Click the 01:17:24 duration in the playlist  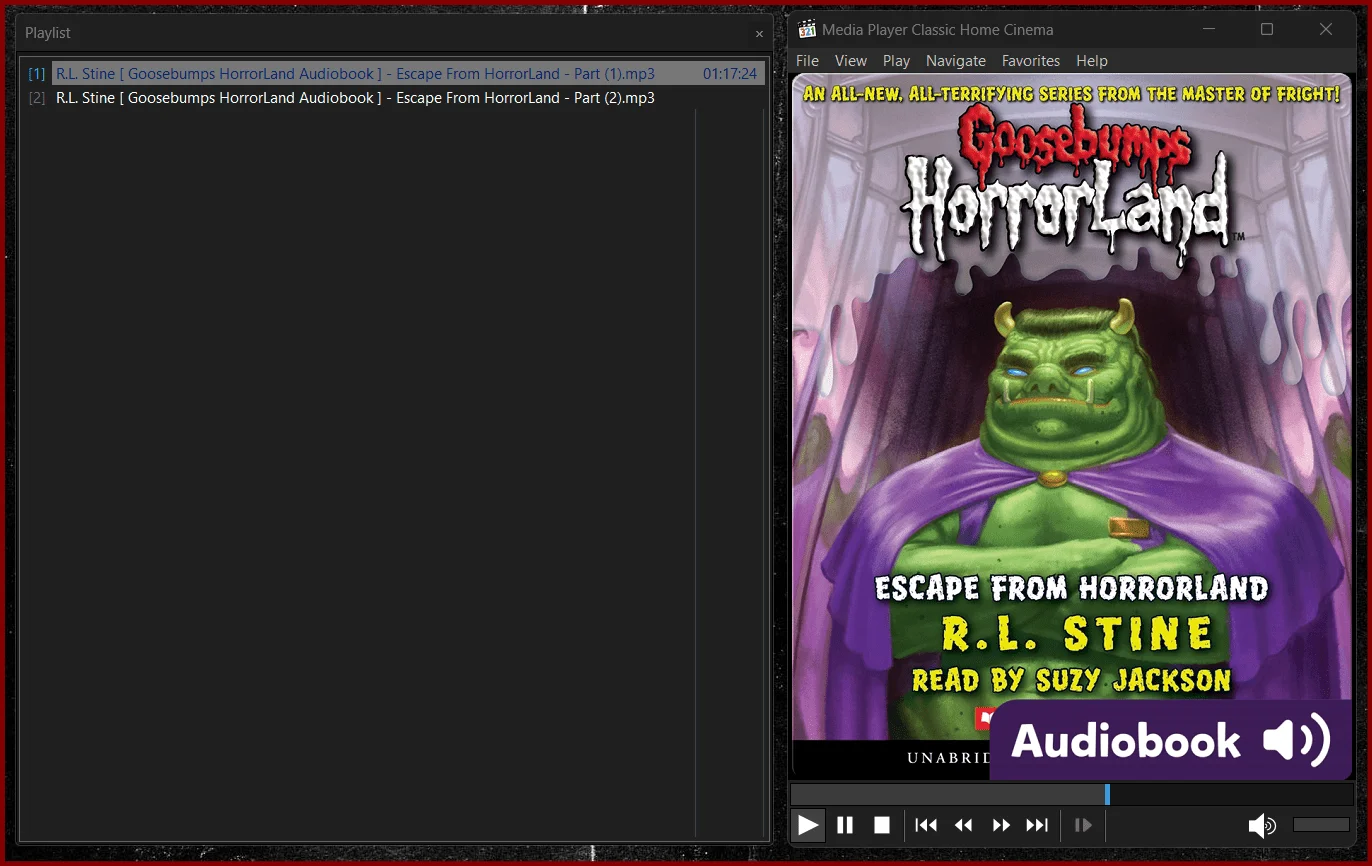[x=730, y=74]
